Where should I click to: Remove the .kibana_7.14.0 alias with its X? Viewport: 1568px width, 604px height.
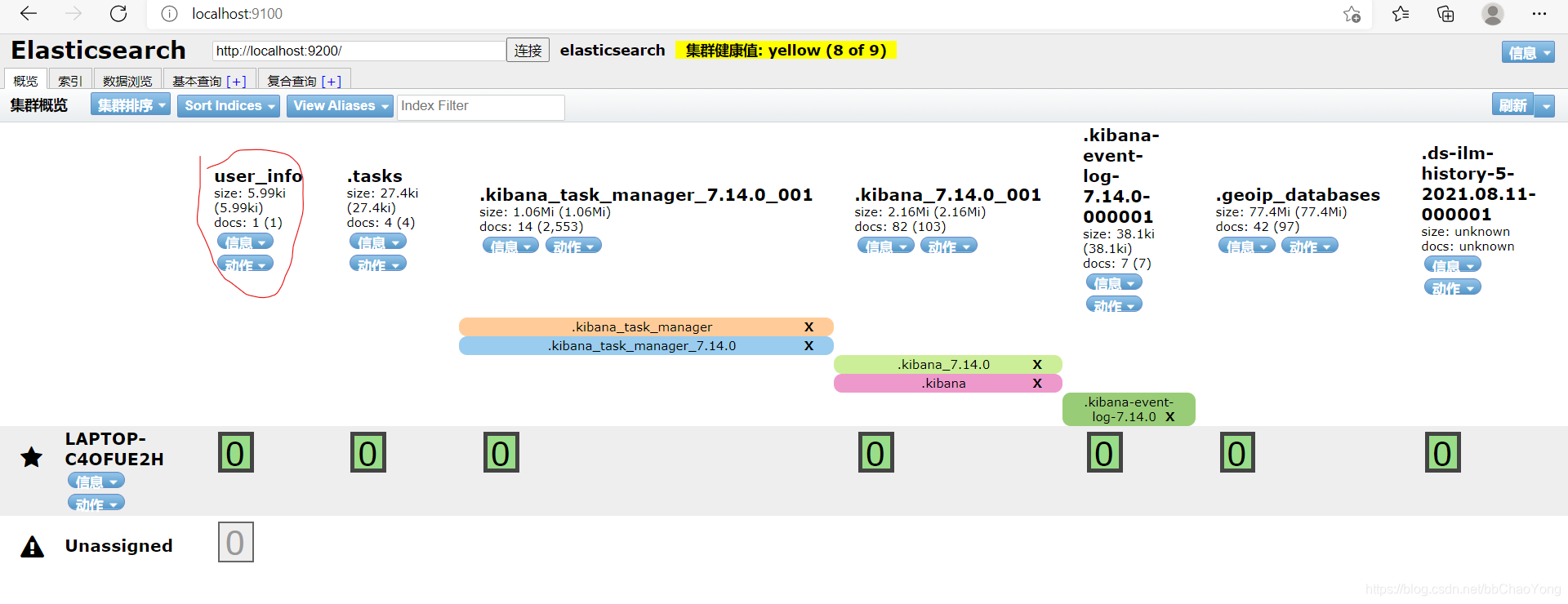(x=1037, y=365)
